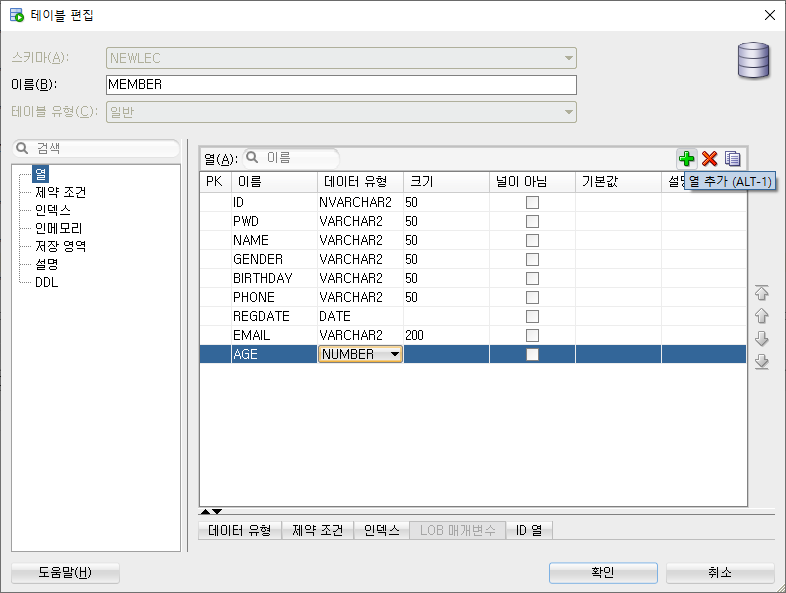Click the EMAIL name cell
The image size is (786, 593).
274,335
